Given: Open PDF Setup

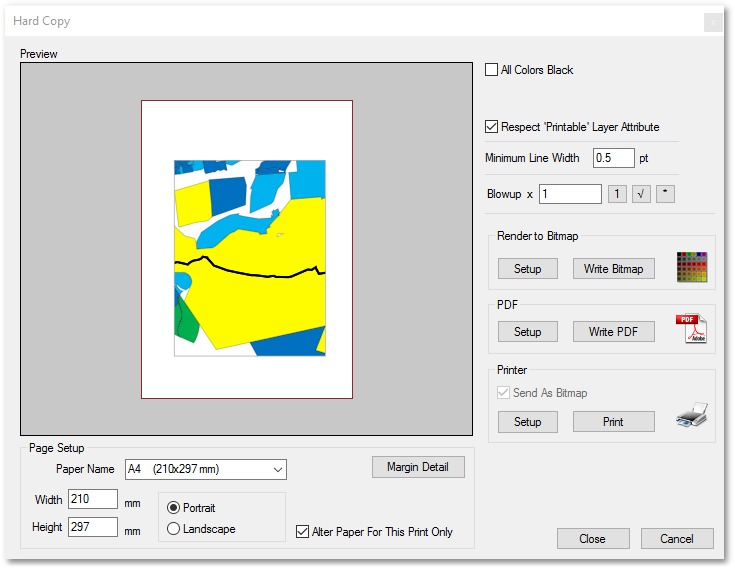Looking at the screenshot, I should [x=528, y=331].
